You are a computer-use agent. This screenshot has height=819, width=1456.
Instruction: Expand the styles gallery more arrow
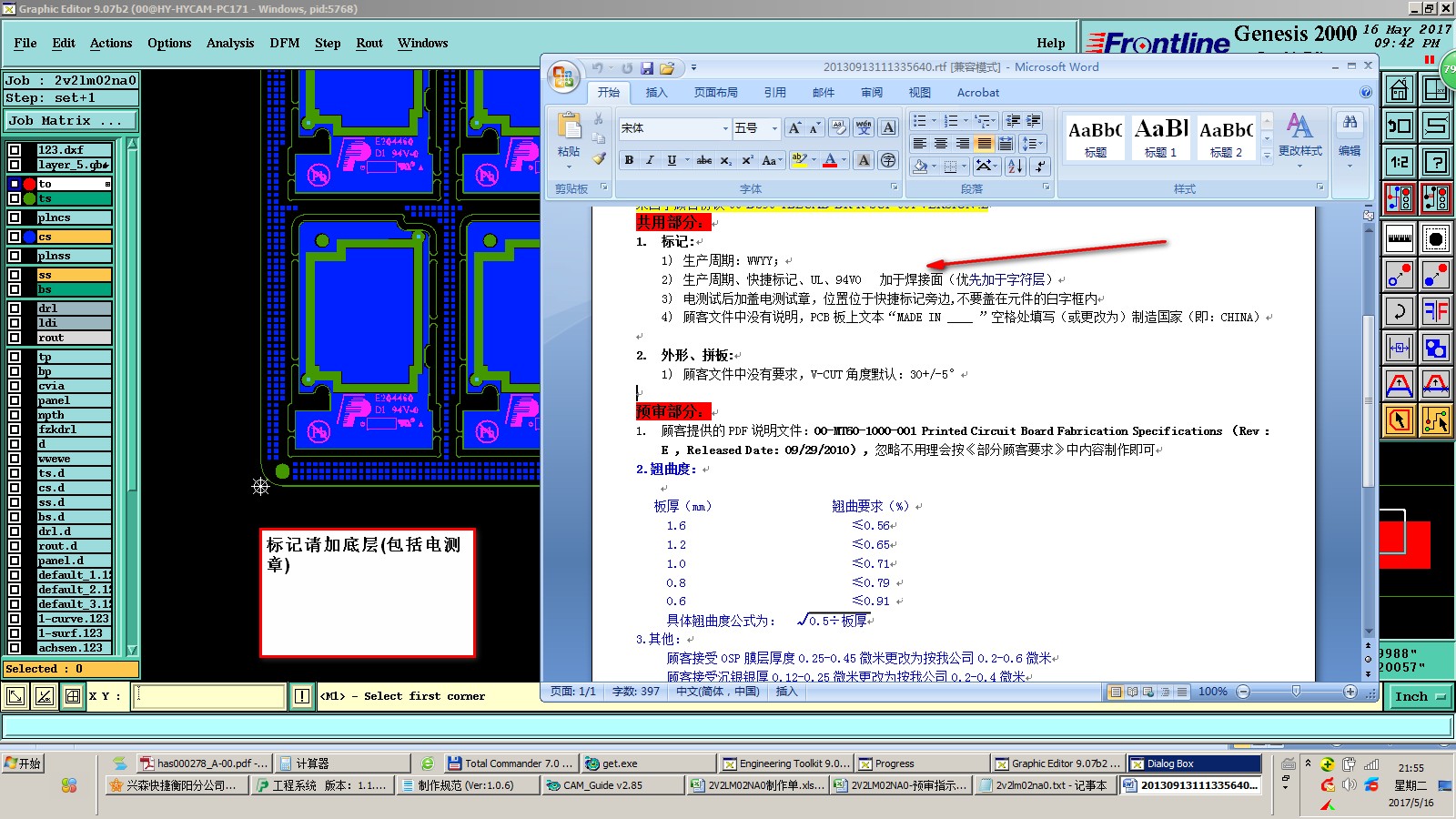[x=1267, y=157]
